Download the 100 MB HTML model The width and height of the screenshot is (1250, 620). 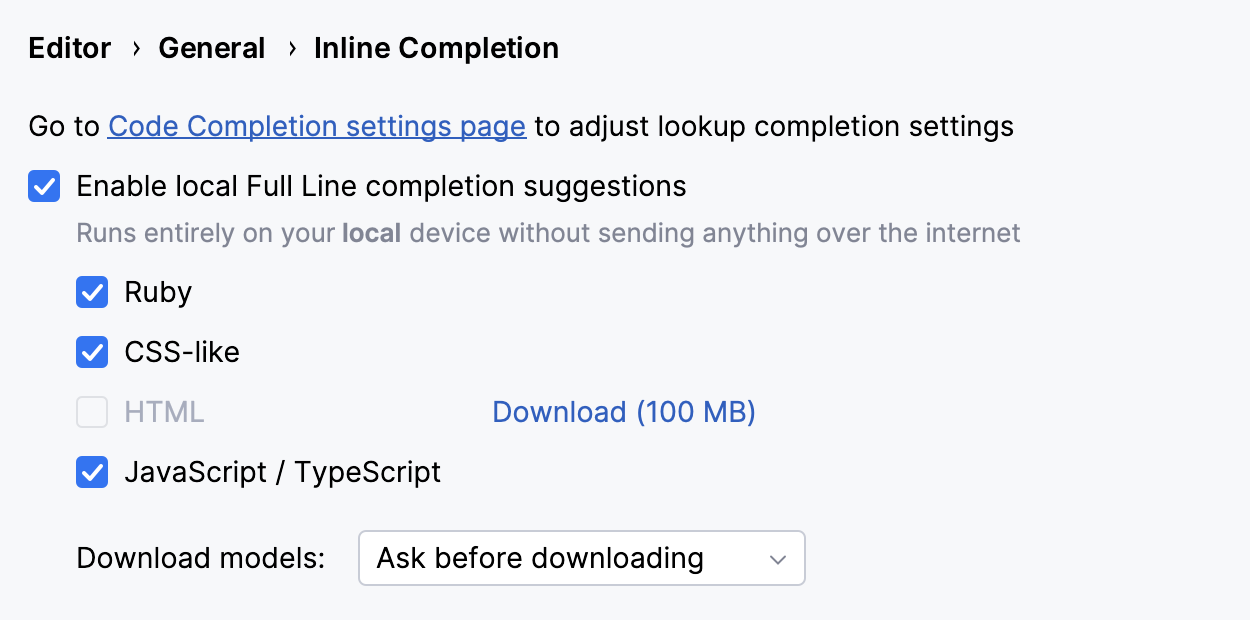(623, 412)
